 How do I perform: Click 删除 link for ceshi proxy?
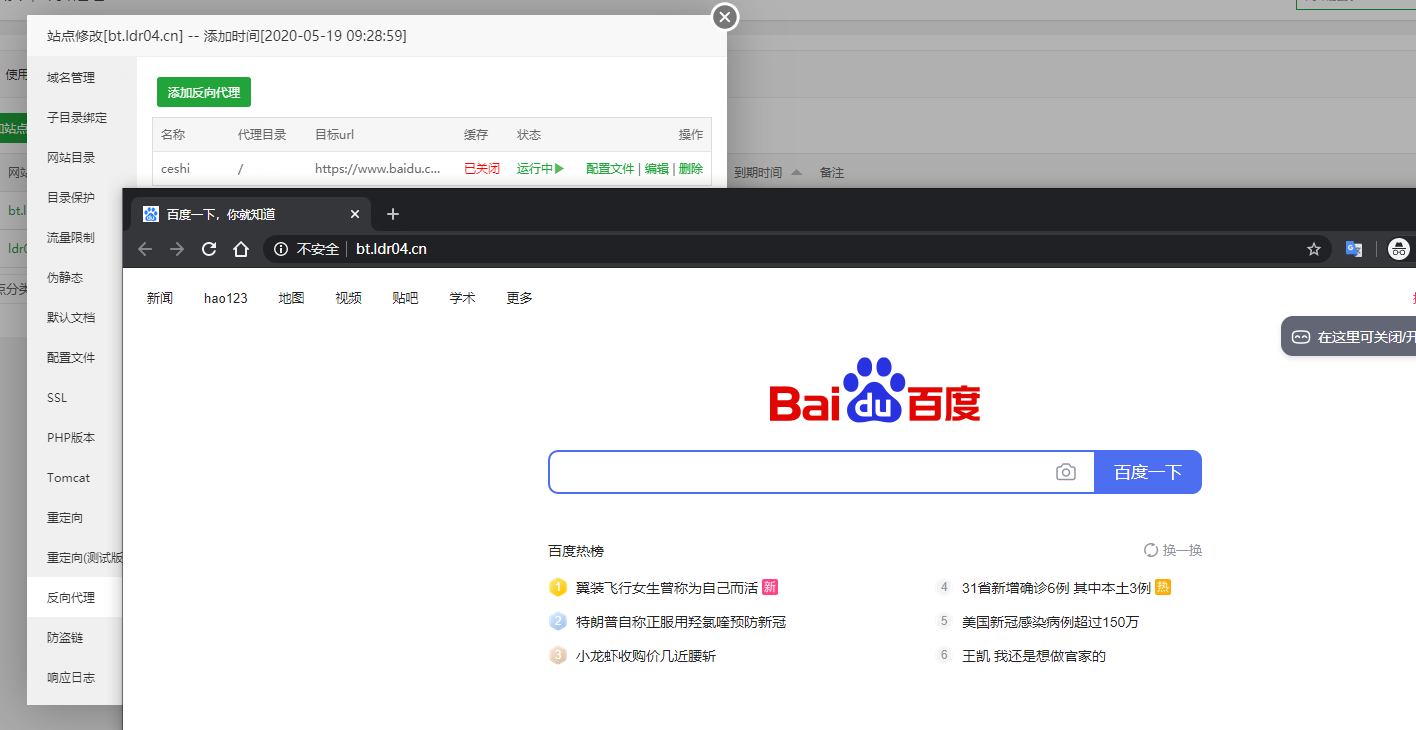[691, 169]
